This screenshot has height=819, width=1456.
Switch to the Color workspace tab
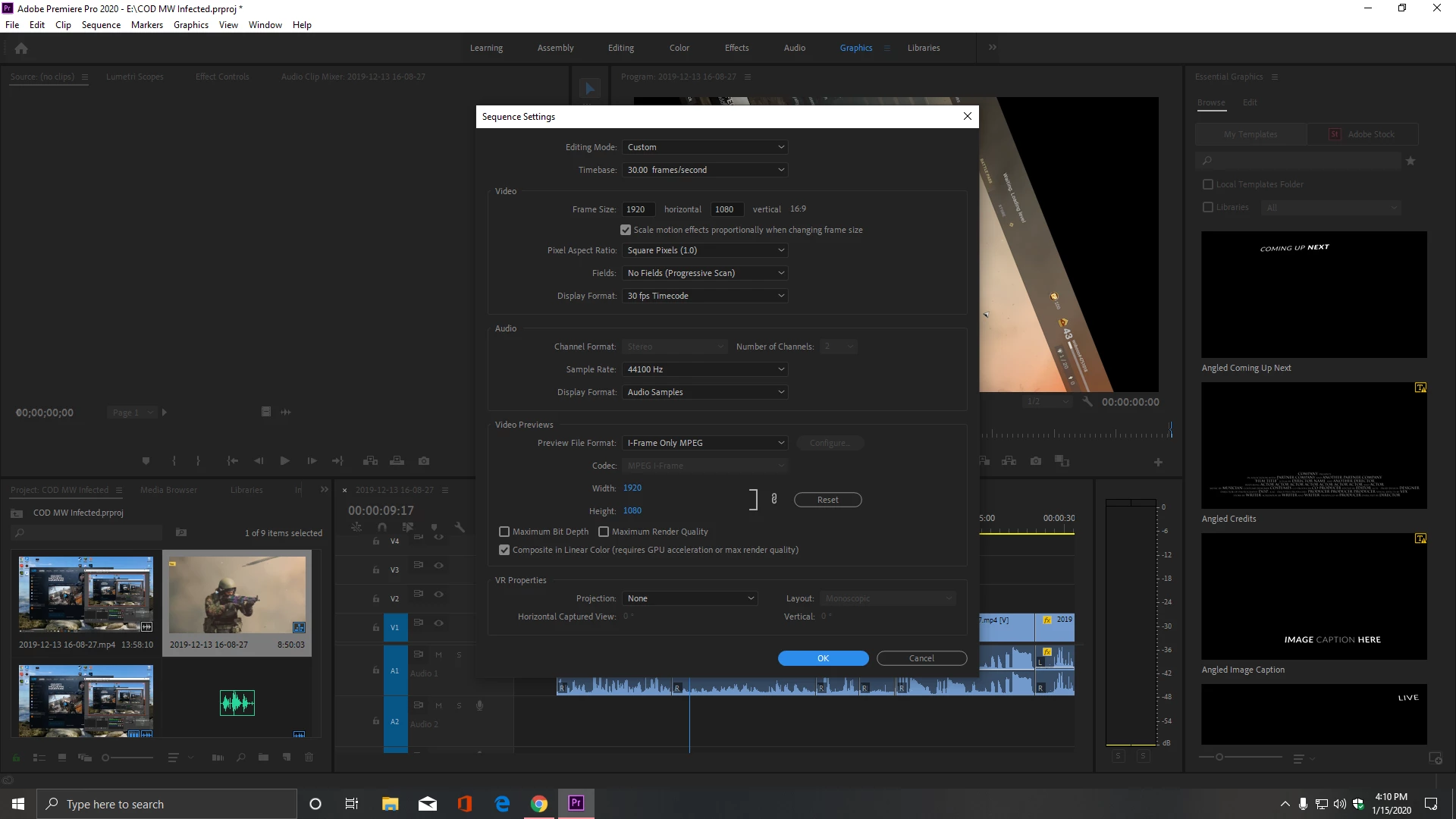point(679,48)
